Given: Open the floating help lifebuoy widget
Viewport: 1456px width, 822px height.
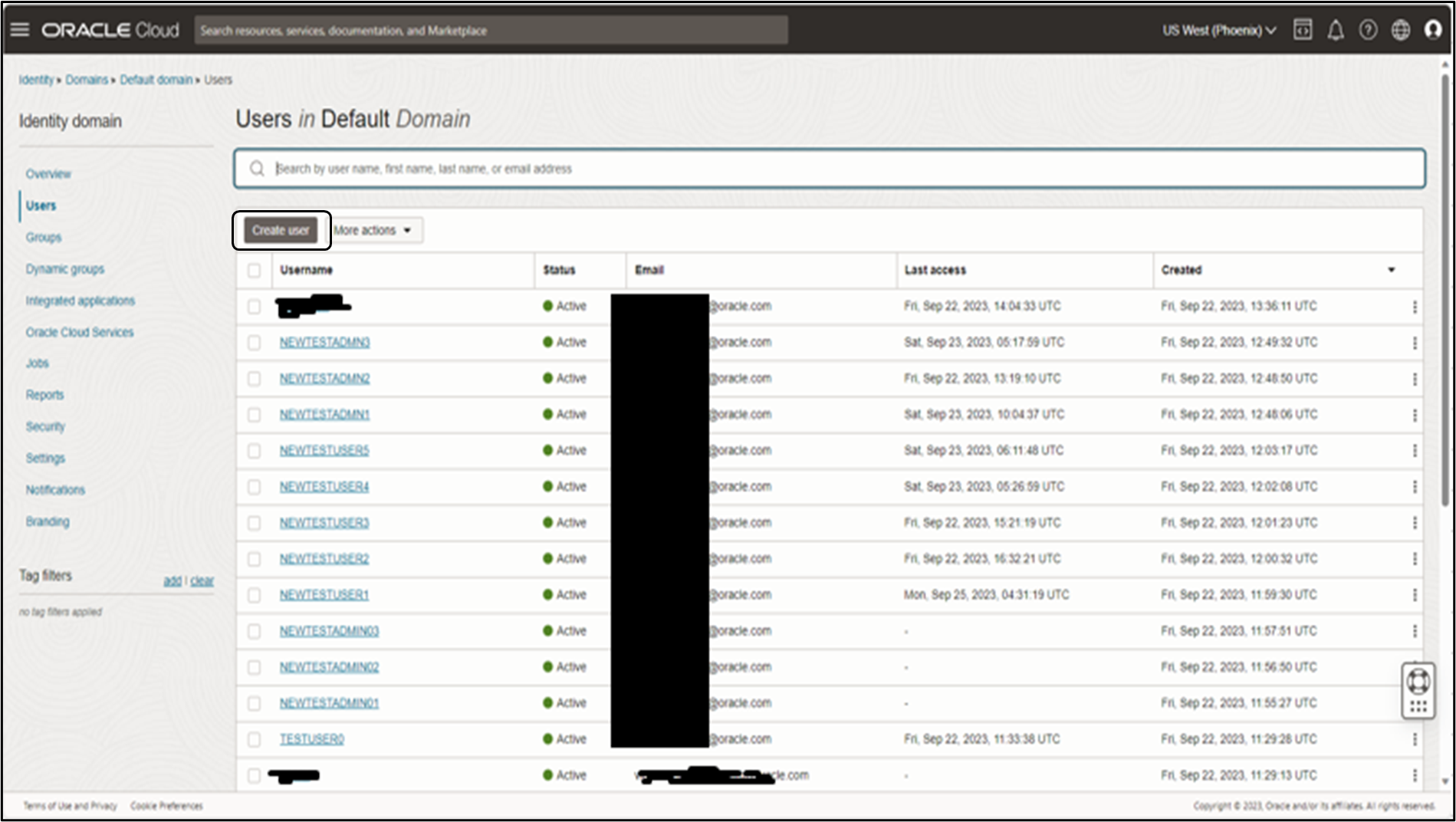Looking at the screenshot, I should pos(1418,681).
